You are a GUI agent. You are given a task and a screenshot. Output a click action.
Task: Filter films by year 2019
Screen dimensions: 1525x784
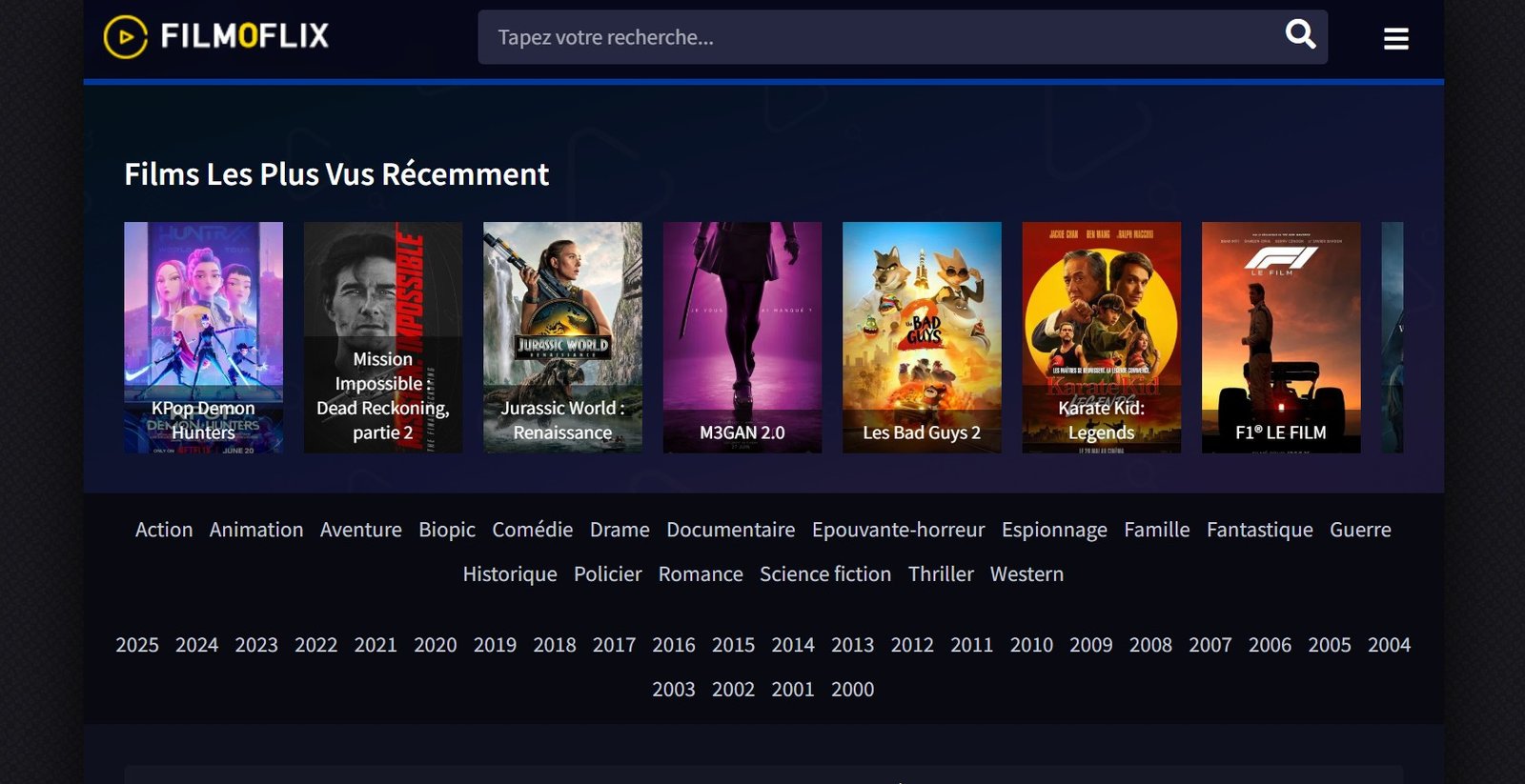click(495, 645)
